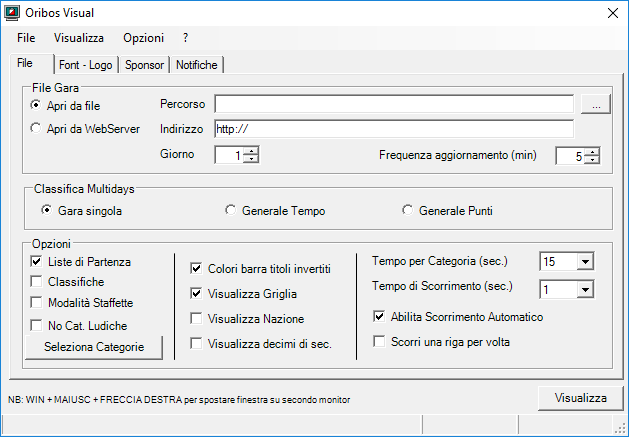This screenshot has height=437, width=629.
Task: Expand the Tempo di Scorrimento dropdown
Action: click(585, 289)
